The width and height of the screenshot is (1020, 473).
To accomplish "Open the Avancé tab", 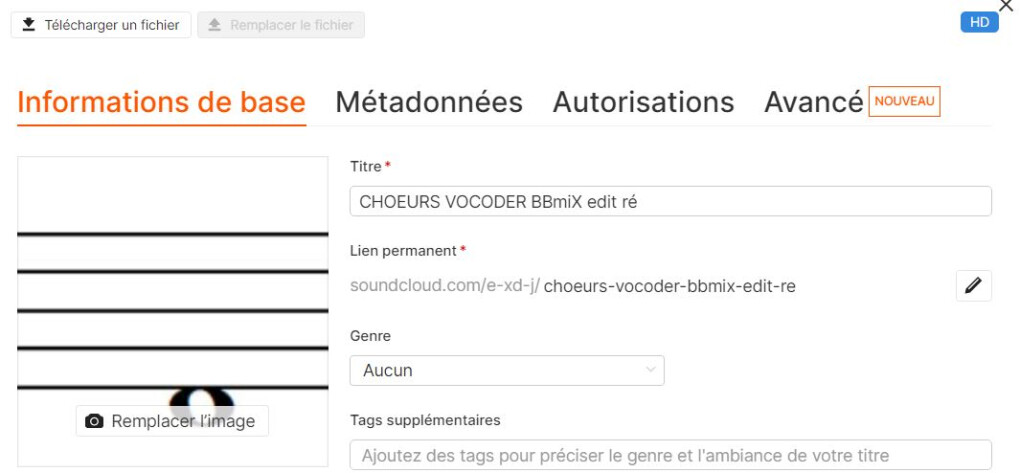I will [813, 102].
